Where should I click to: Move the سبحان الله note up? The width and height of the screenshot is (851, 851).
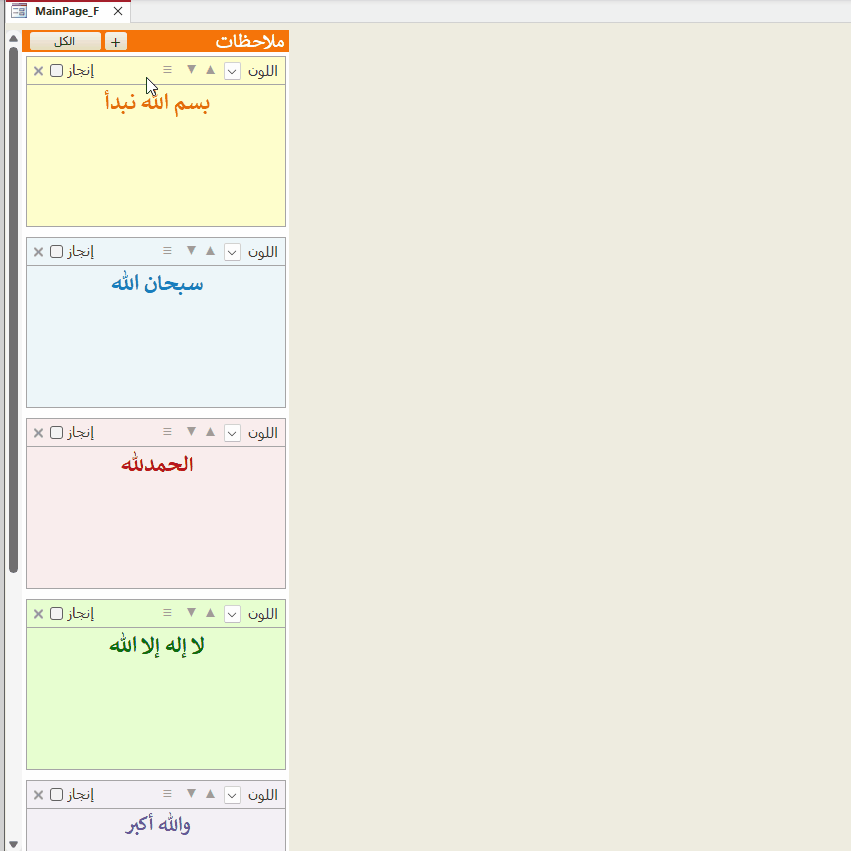click(x=210, y=251)
